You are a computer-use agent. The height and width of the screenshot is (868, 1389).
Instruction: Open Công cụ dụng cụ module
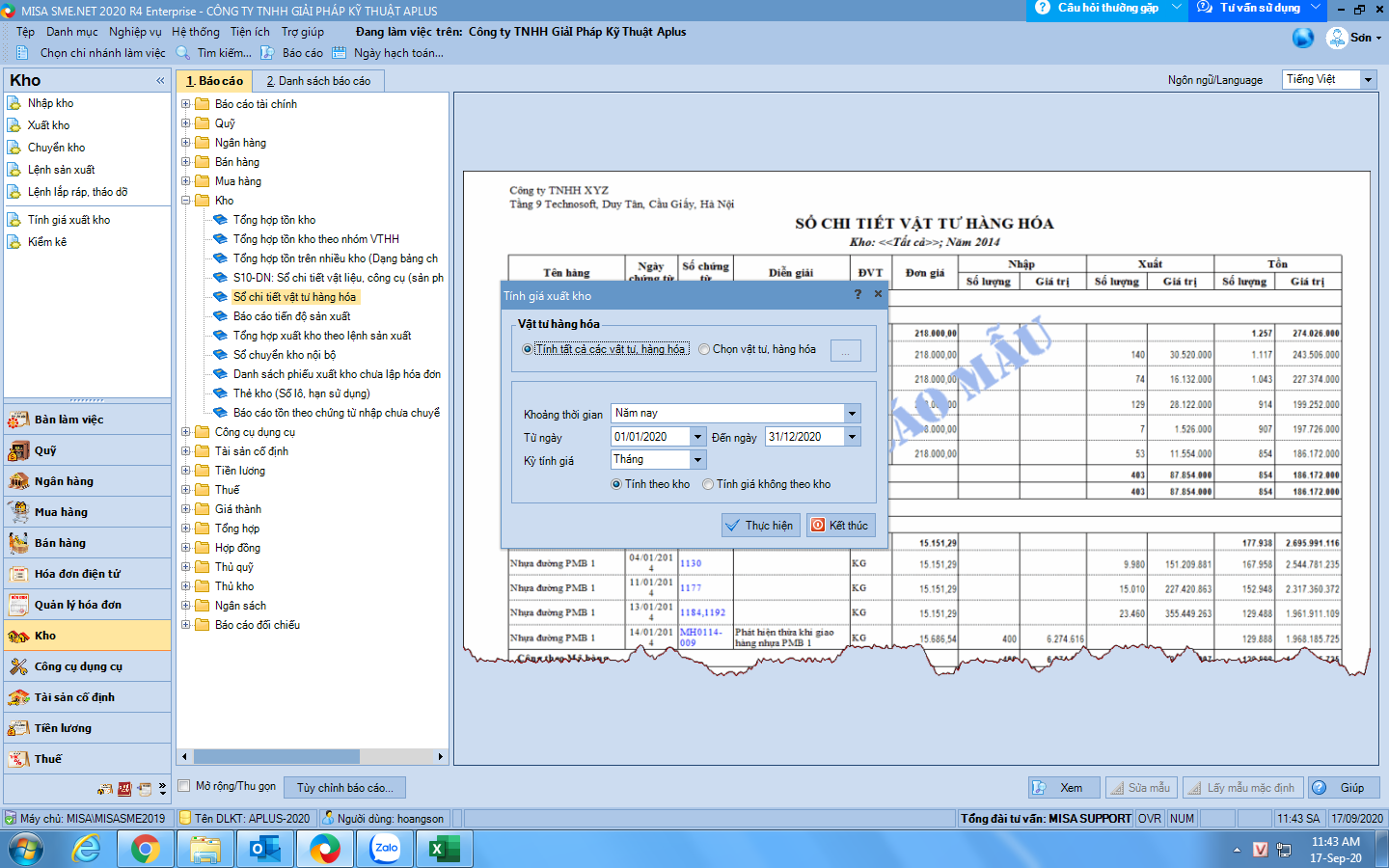click(x=88, y=666)
